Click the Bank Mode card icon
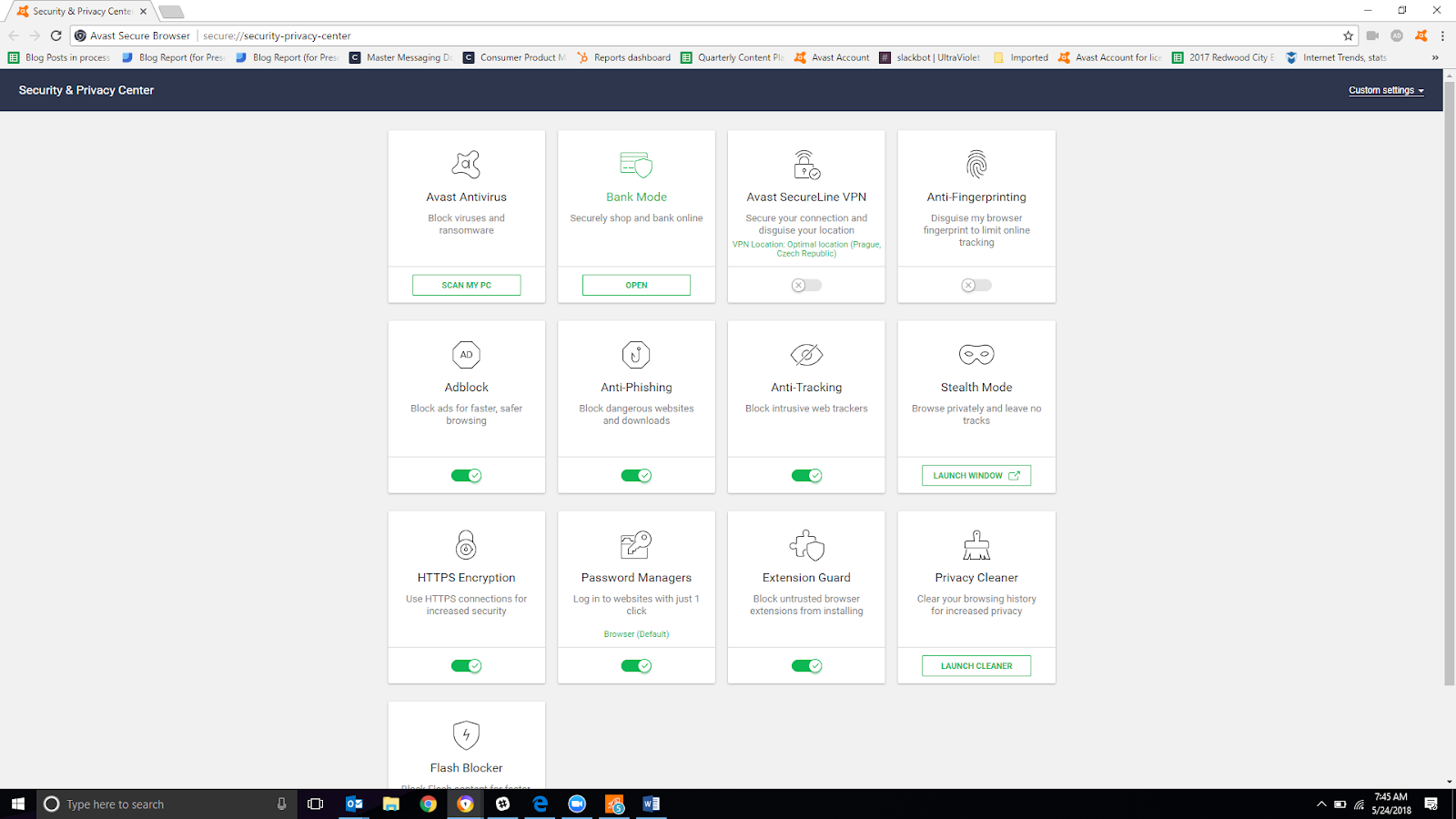Image resolution: width=1456 pixels, height=819 pixels. 636,165
